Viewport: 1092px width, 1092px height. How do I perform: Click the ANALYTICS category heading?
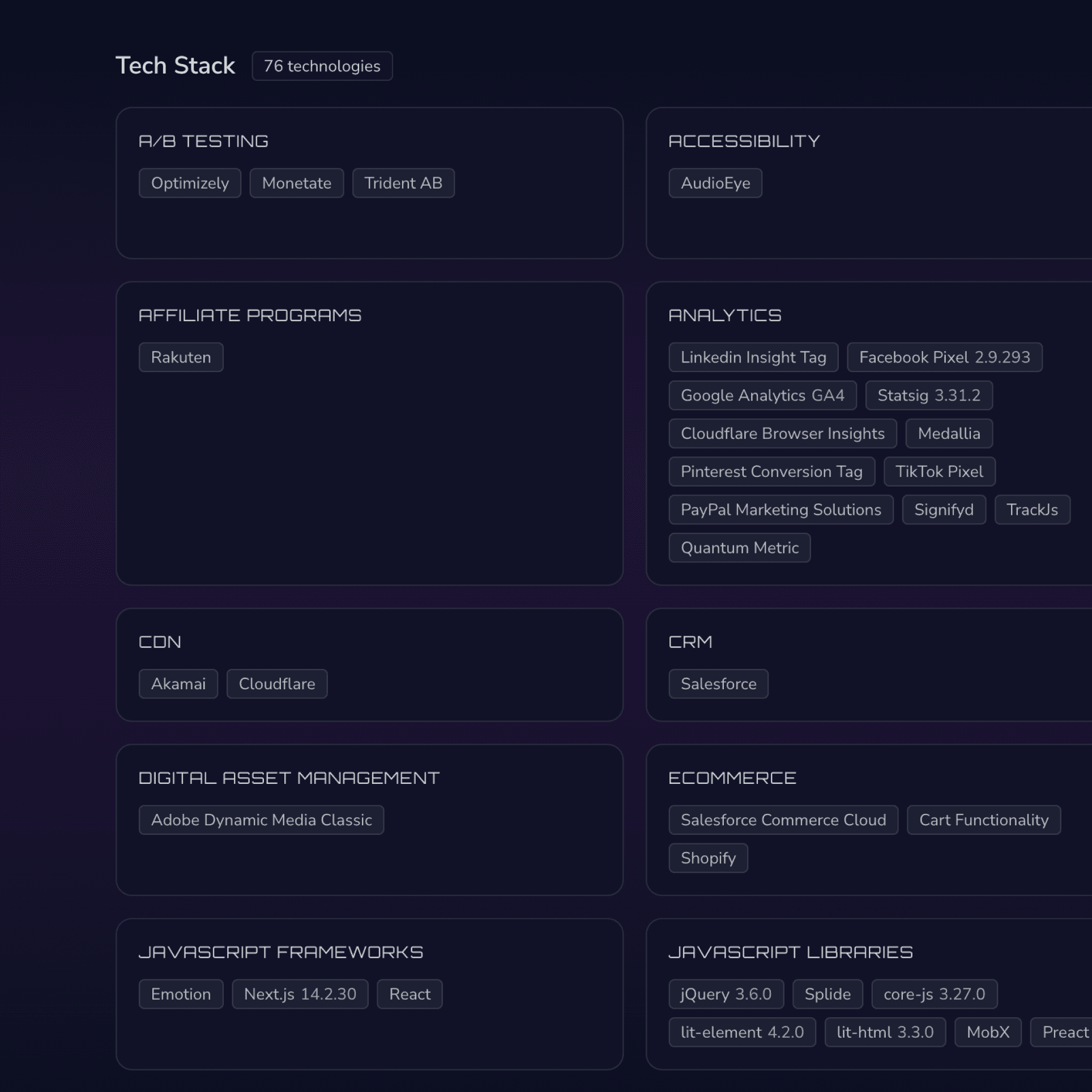point(724,315)
